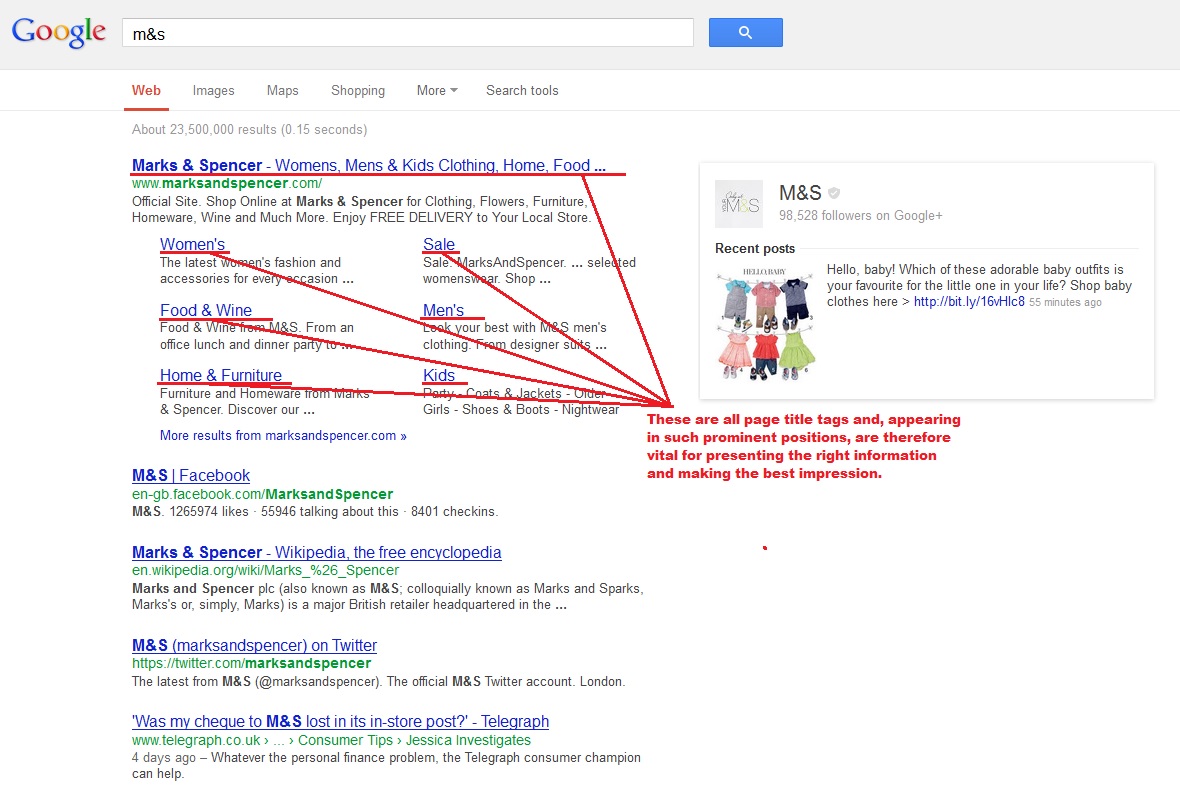Image resolution: width=1180 pixels, height=792 pixels.
Task: Open the Marks & Spencer Wikipedia article
Action: tap(315, 552)
